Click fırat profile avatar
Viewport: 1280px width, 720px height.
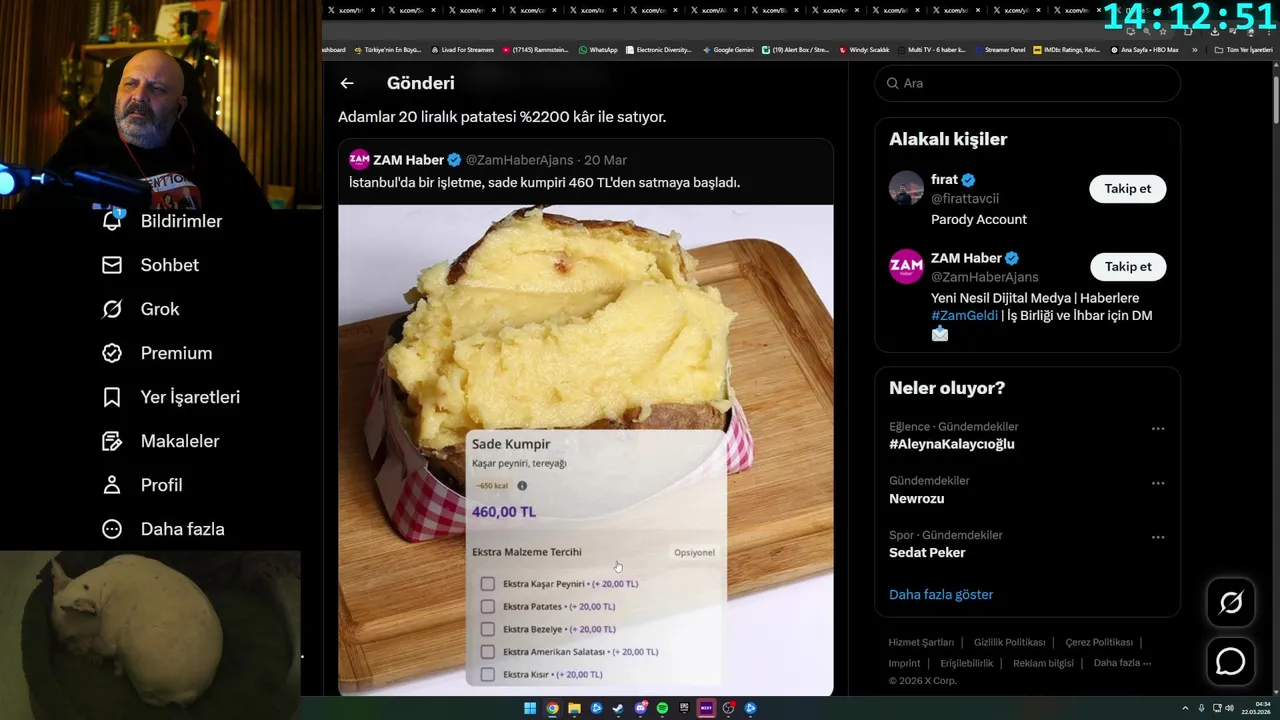point(906,188)
